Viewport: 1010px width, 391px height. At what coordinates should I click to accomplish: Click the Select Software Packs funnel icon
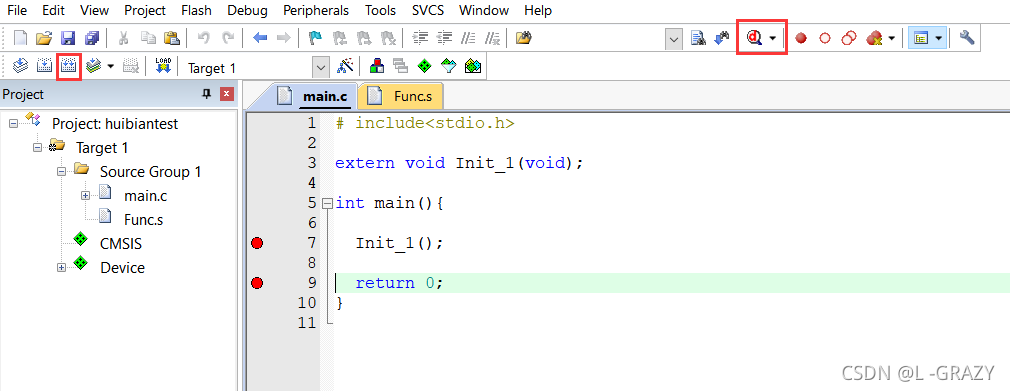(x=448, y=66)
